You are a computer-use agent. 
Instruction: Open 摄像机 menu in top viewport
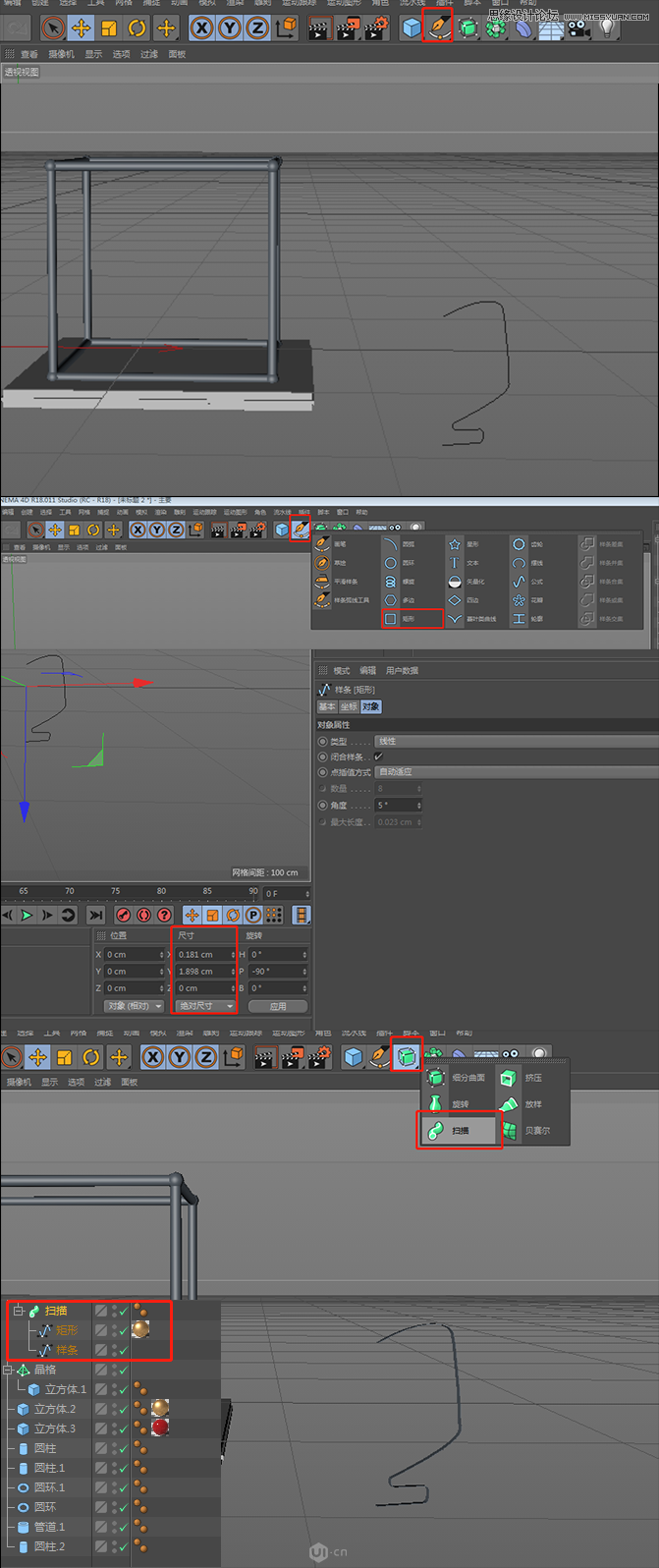click(61, 54)
